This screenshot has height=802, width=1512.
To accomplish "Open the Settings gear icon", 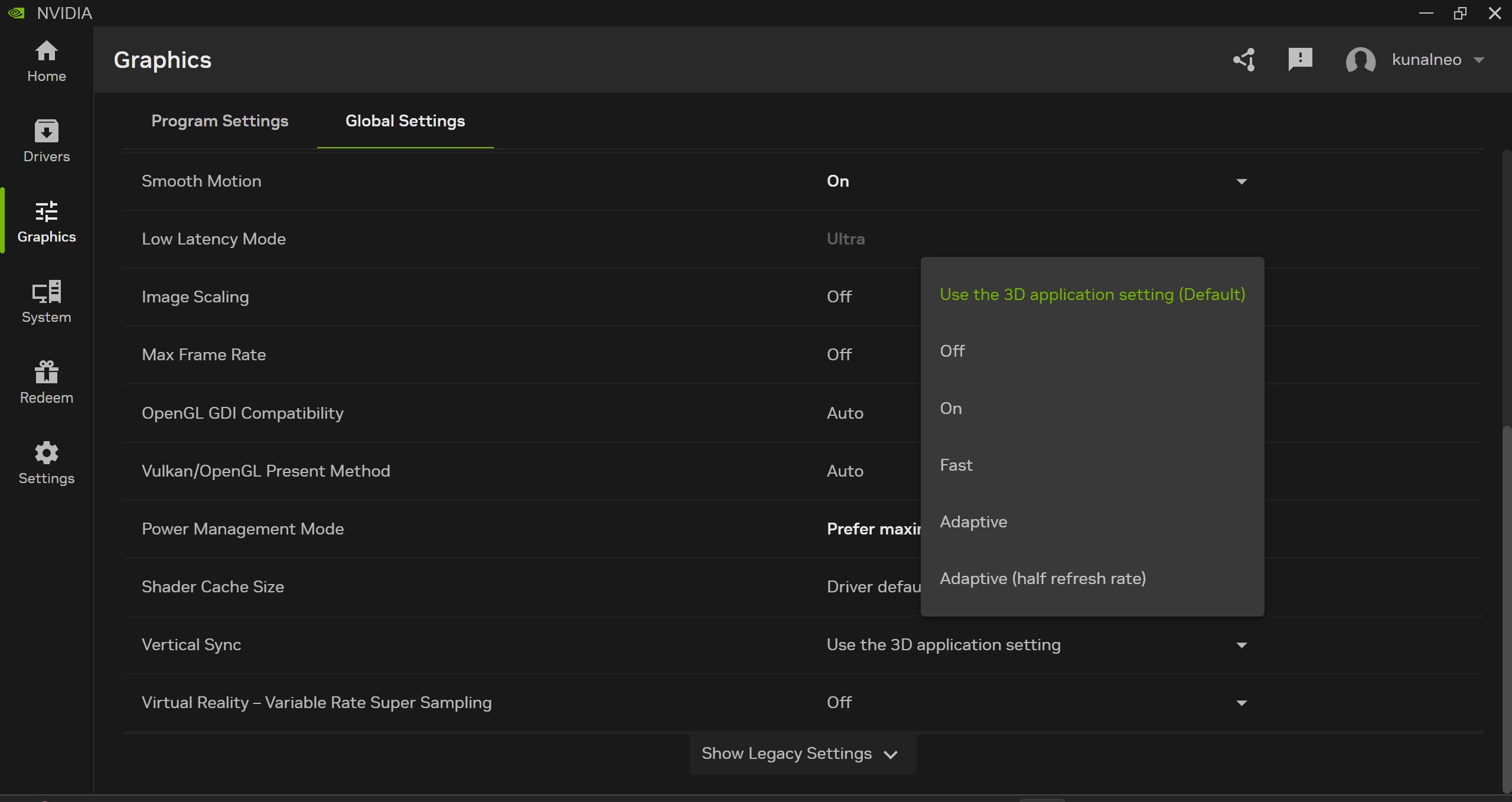I will (x=46, y=453).
